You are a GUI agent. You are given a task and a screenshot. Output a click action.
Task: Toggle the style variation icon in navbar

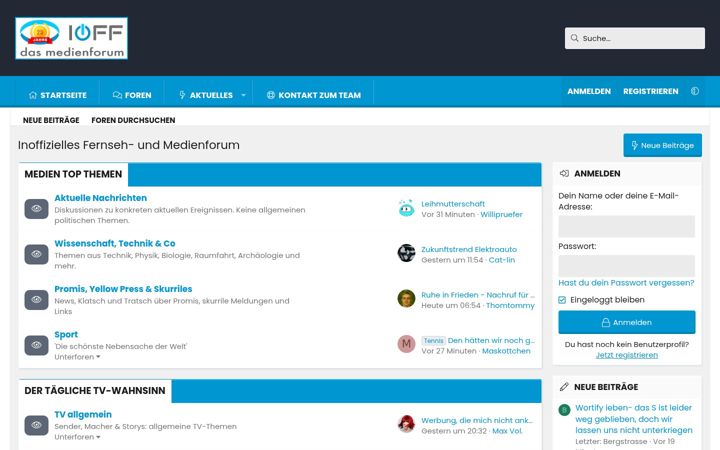[695, 91]
